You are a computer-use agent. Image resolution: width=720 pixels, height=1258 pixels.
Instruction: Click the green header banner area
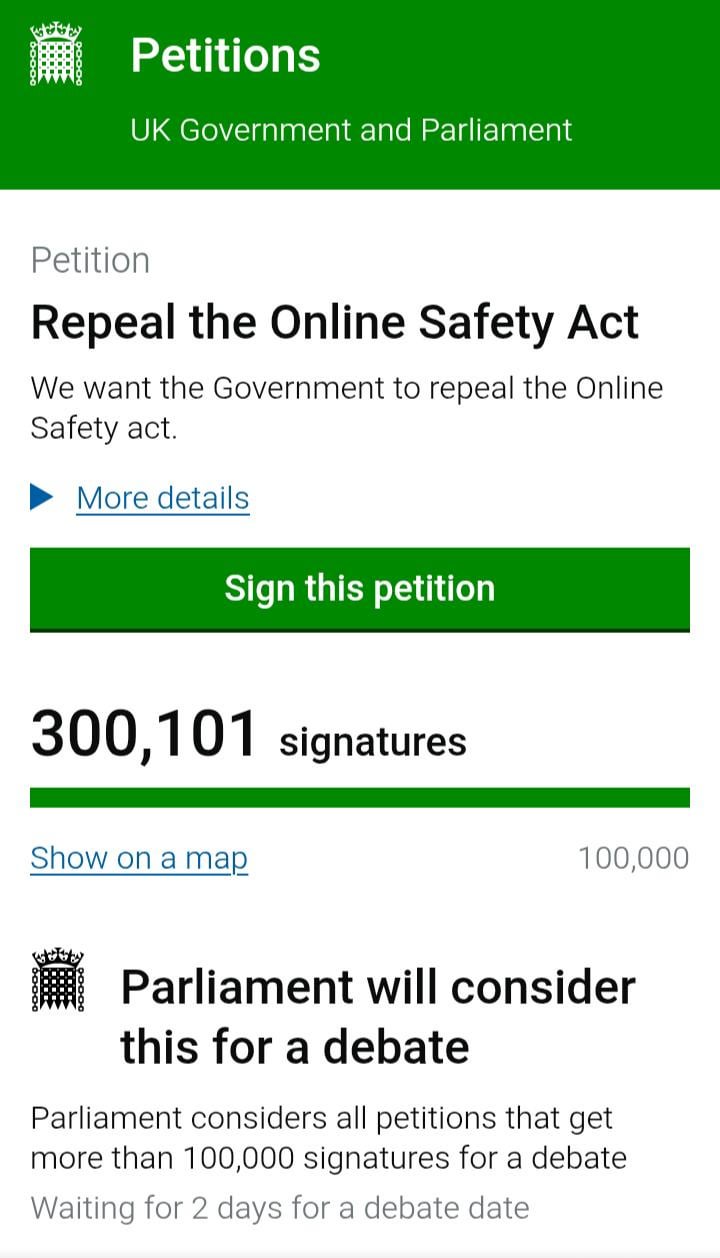pyautogui.click(x=360, y=95)
